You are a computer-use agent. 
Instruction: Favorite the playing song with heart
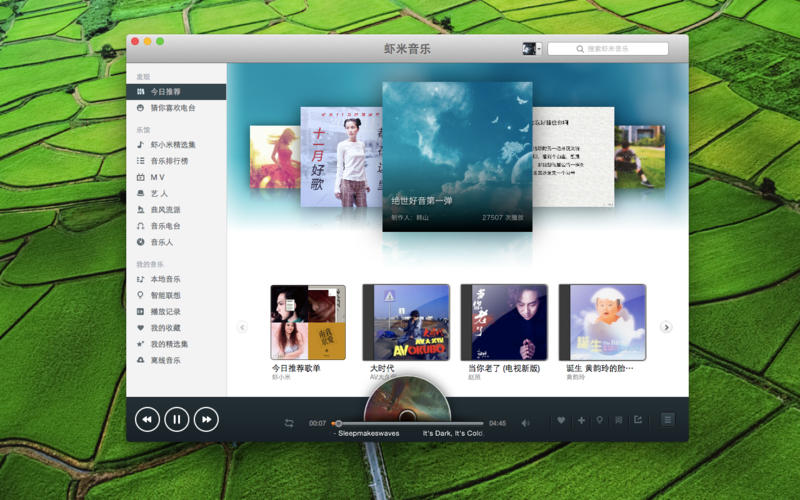coord(561,420)
